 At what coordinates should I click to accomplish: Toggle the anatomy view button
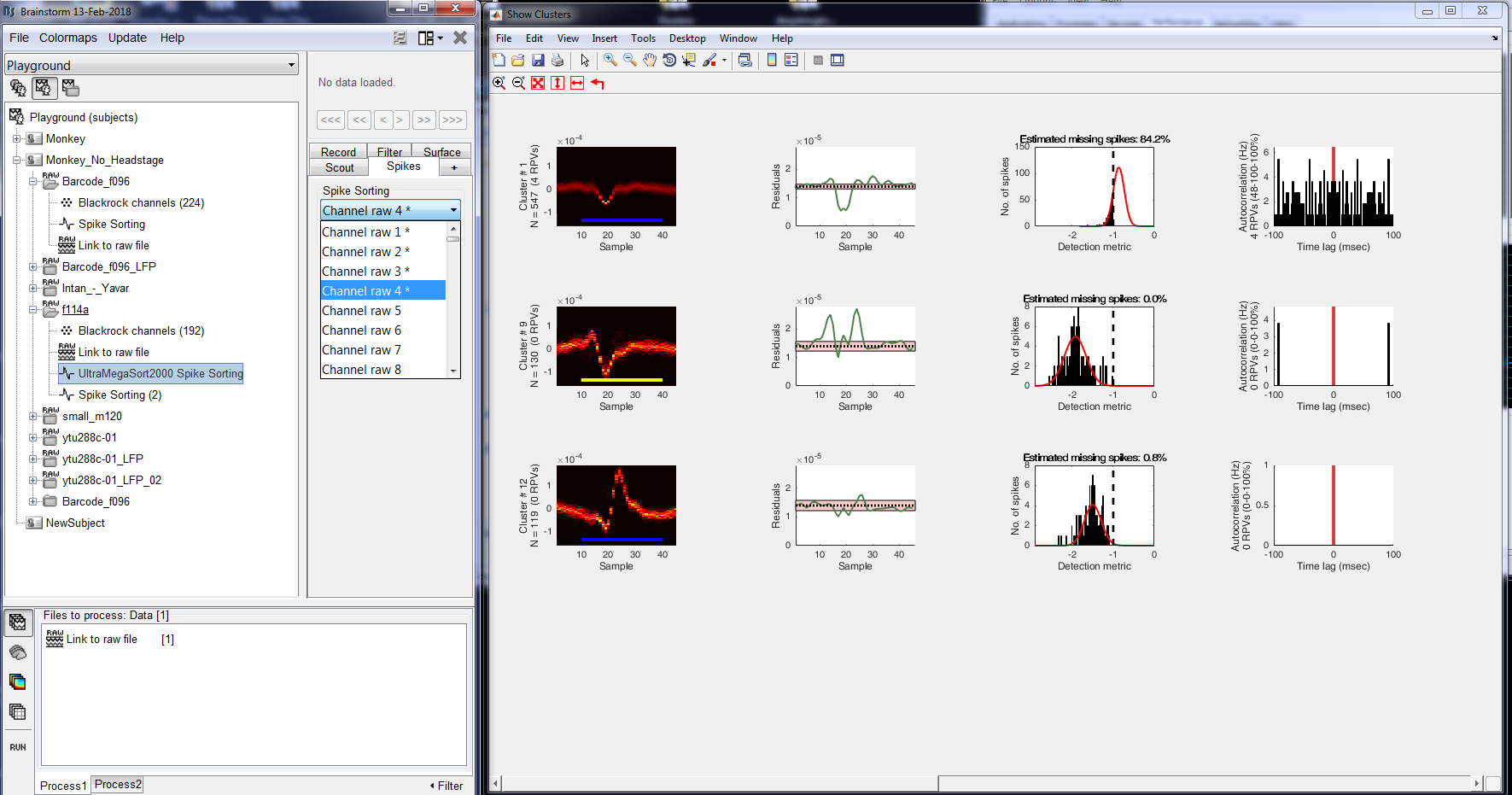click(x=18, y=87)
